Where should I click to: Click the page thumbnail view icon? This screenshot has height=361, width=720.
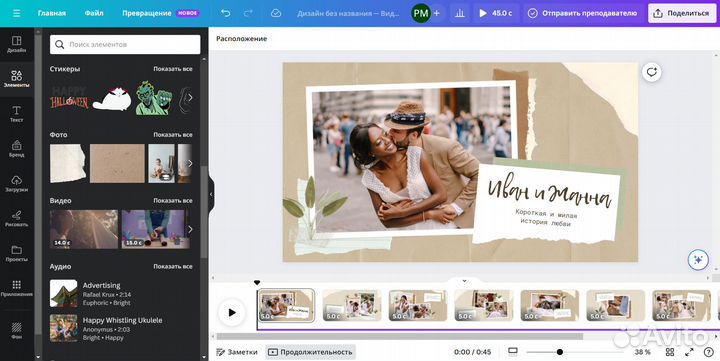tap(513, 352)
